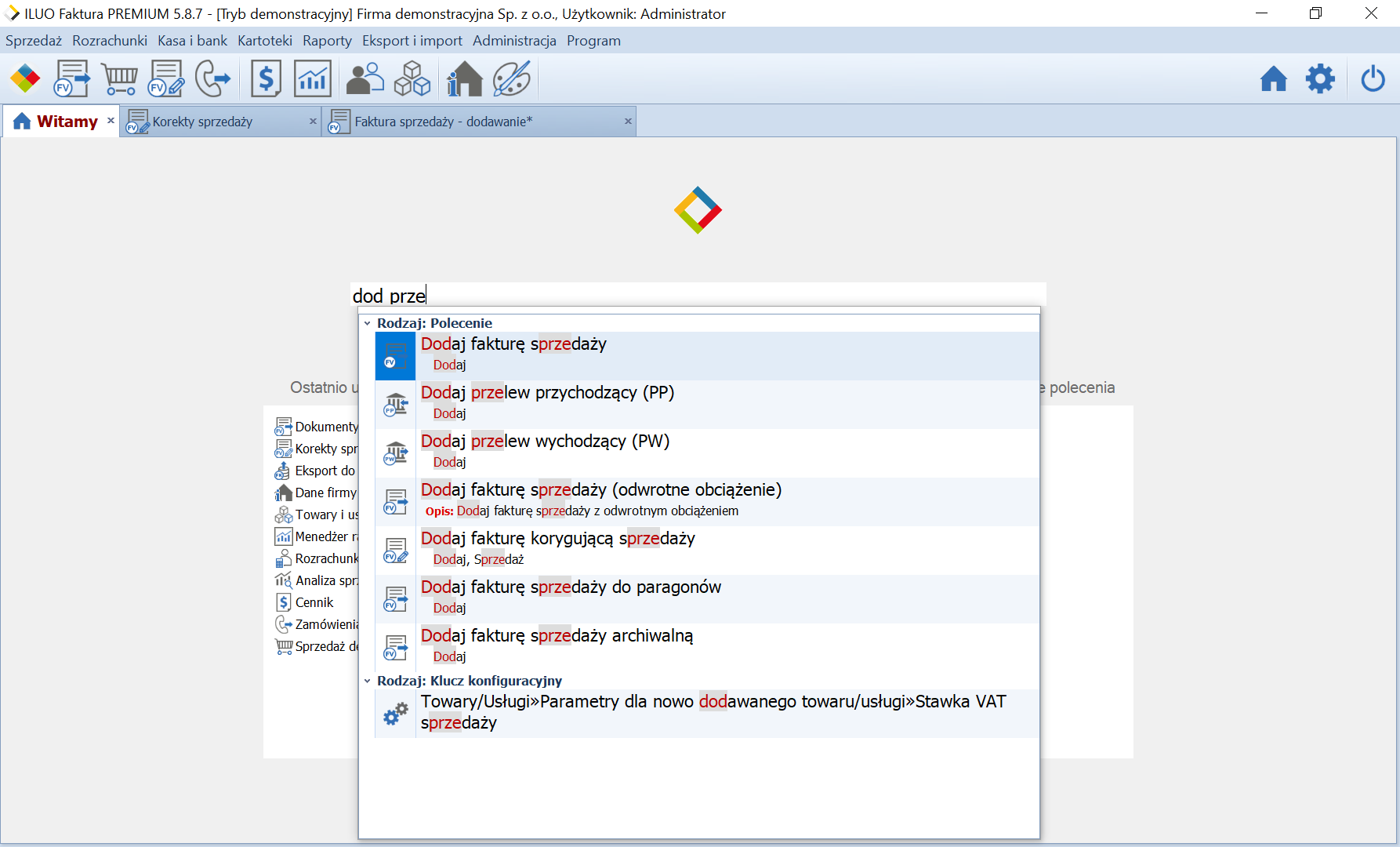Close the Korekty sprzedaży tab
The height and width of the screenshot is (847, 1400).
click(x=314, y=122)
